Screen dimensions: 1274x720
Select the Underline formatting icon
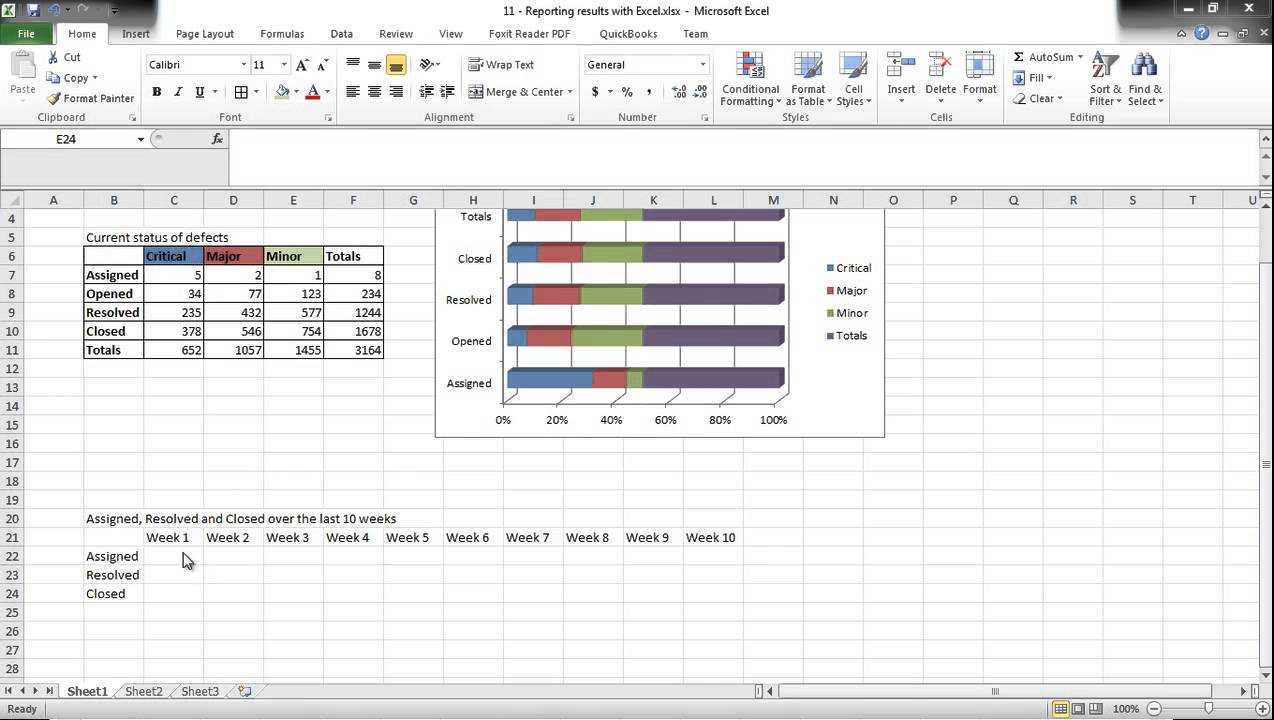coord(198,91)
